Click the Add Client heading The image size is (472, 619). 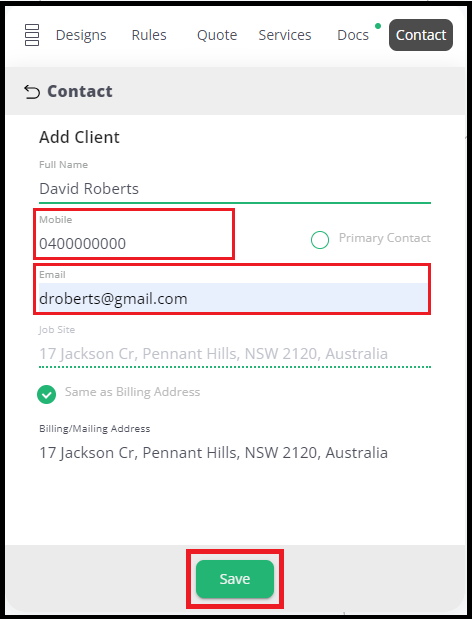(x=79, y=137)
